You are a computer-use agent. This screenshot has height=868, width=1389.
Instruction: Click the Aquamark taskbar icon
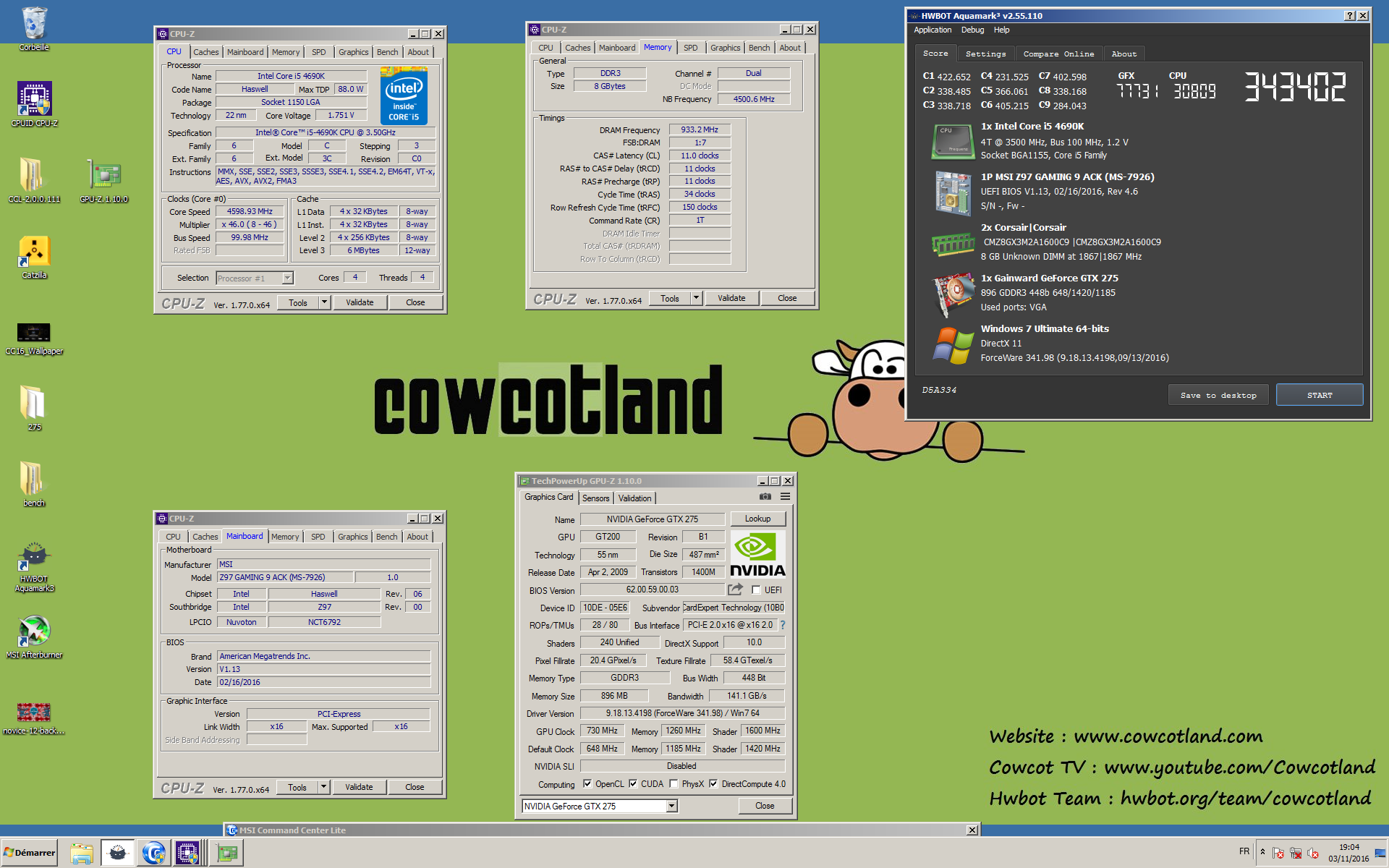pos(117,853)
